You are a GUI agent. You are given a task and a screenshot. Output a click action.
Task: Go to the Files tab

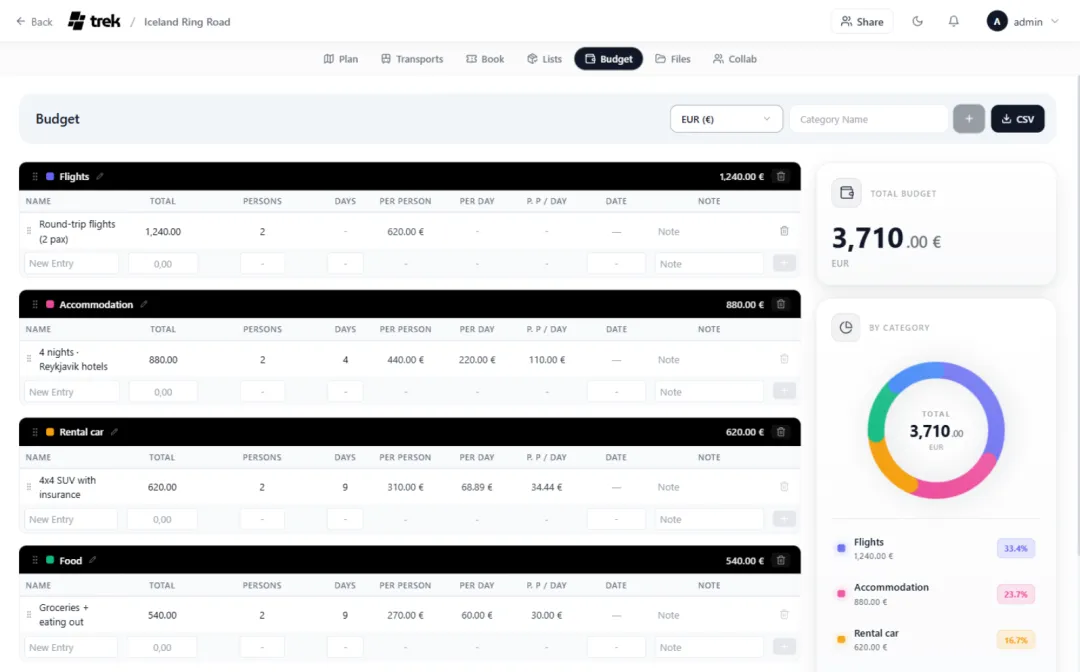pyautogui.click(x=672, y=59)
